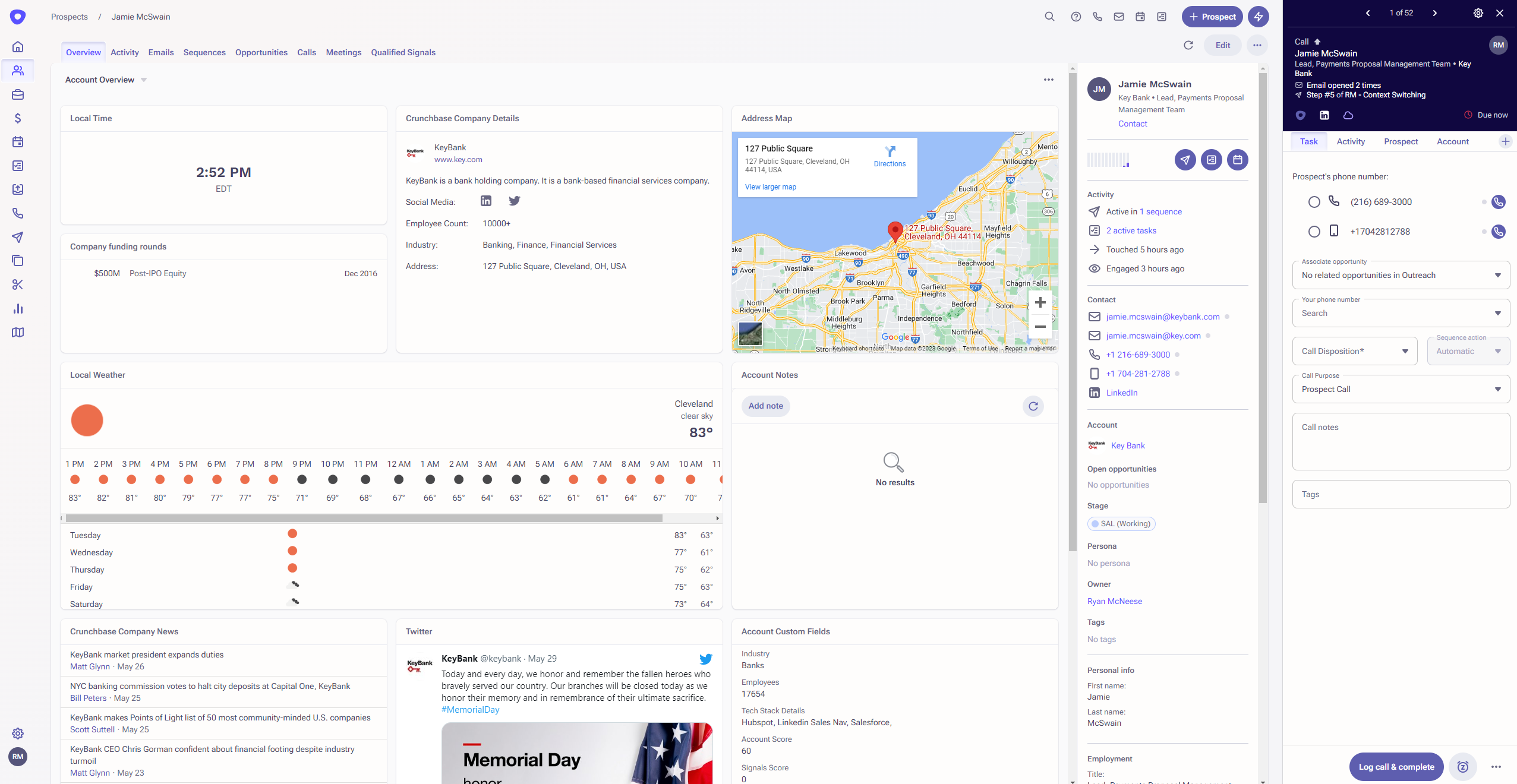Open the Prospect tab in call panel

[x=1401, y=142]
